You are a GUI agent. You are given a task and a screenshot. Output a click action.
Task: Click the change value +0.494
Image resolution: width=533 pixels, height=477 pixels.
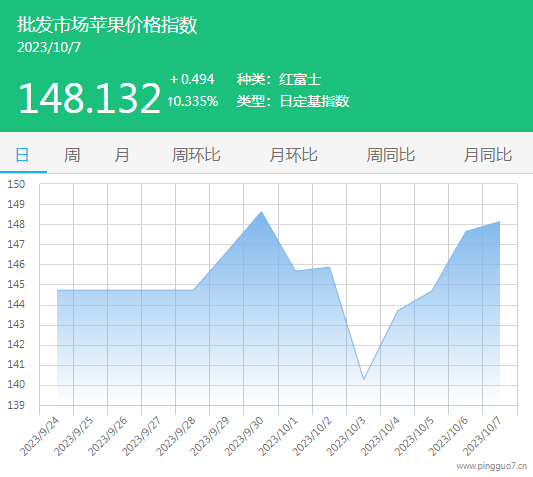pyautogui.click(x=192, y=79)
